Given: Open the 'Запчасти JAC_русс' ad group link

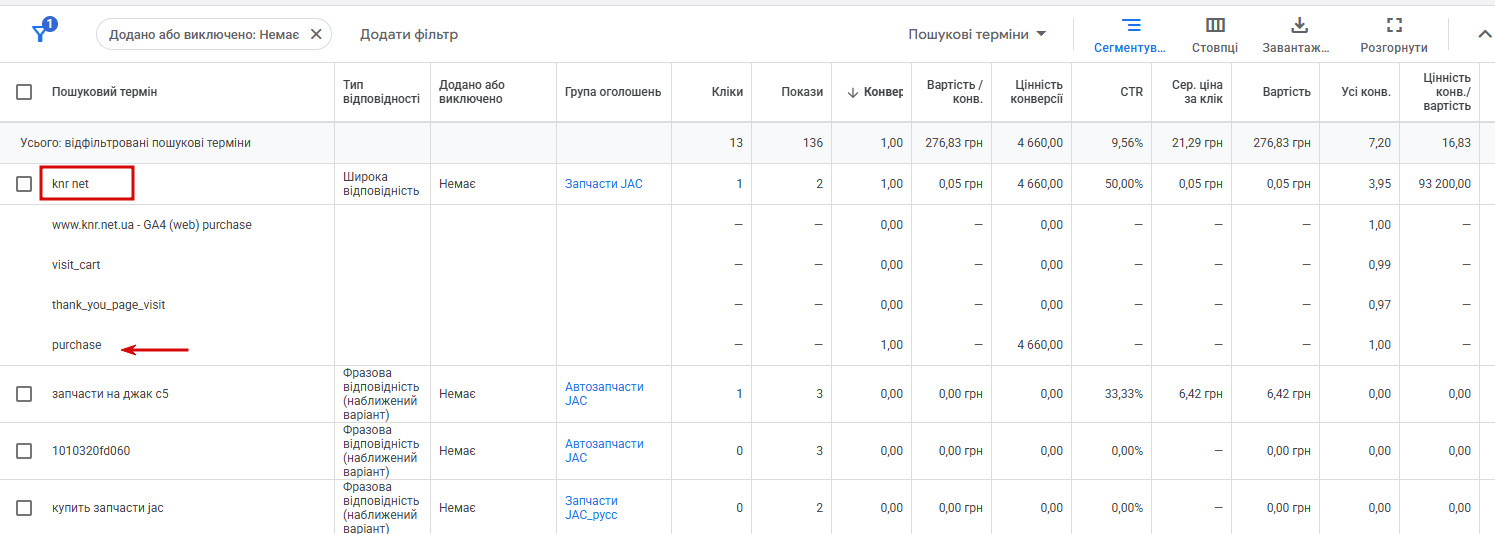Looking at the screenshot, I should point(591,508).
